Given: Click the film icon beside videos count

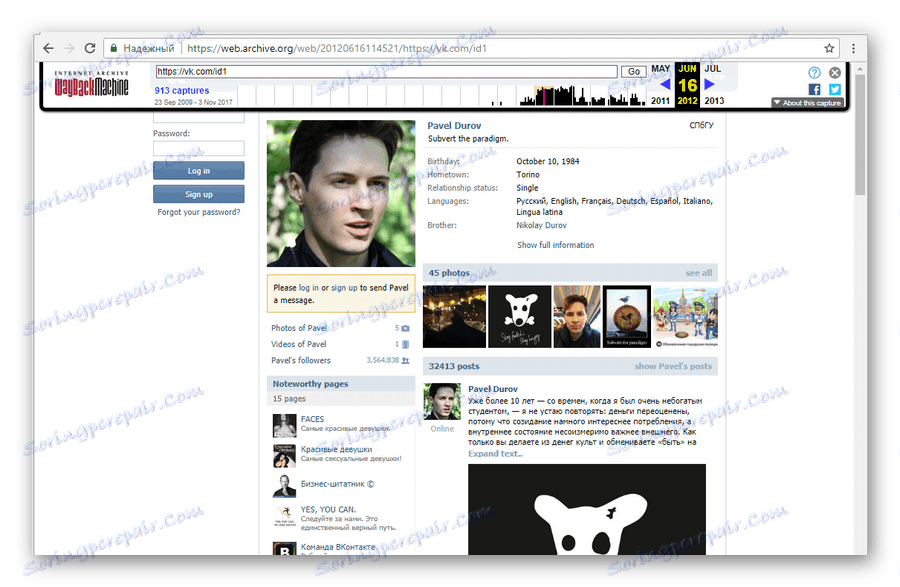Looking at the screenshot, I should (405, 344).
